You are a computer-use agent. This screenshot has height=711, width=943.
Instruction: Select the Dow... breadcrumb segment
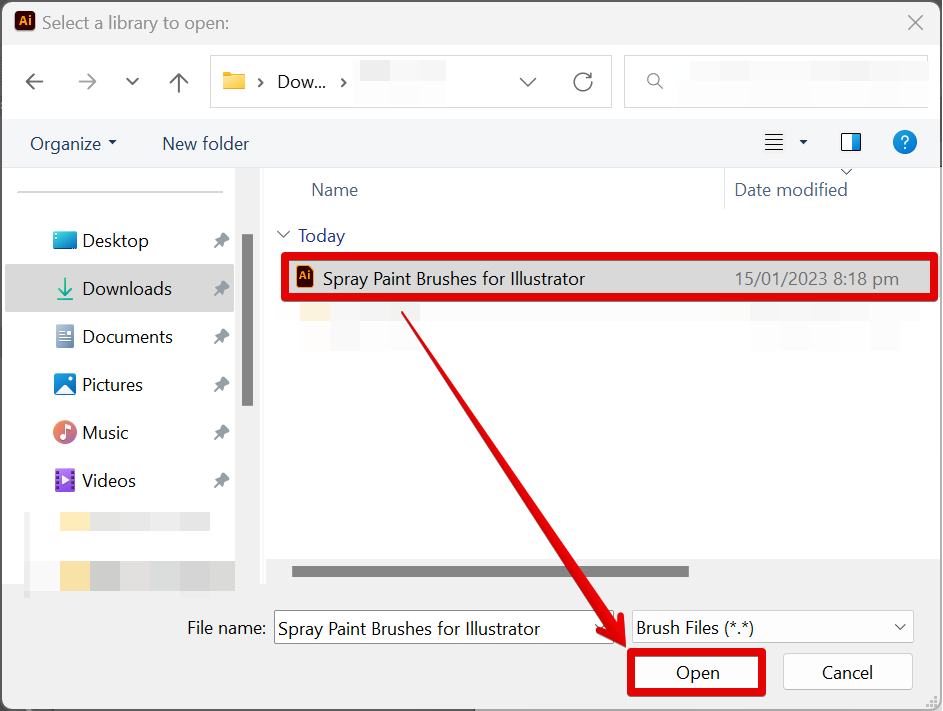pos(301,82)
